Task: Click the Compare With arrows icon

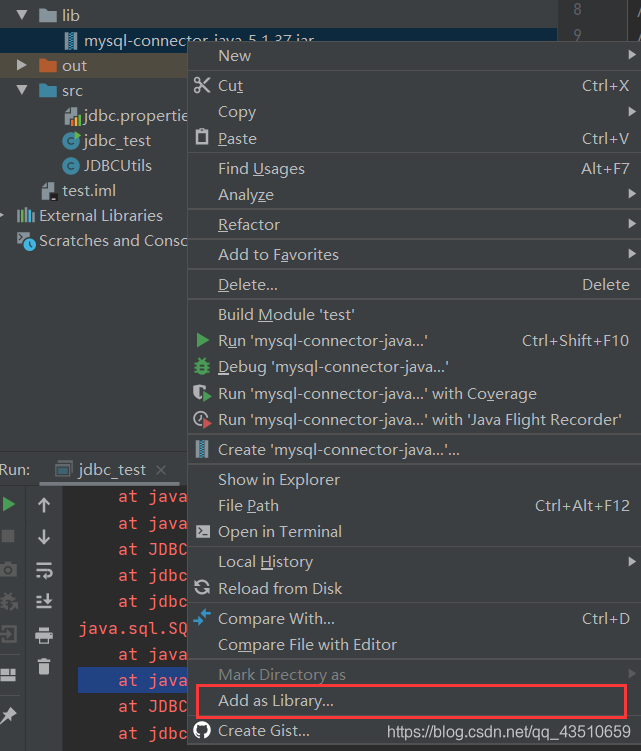Action: [202, 617]
